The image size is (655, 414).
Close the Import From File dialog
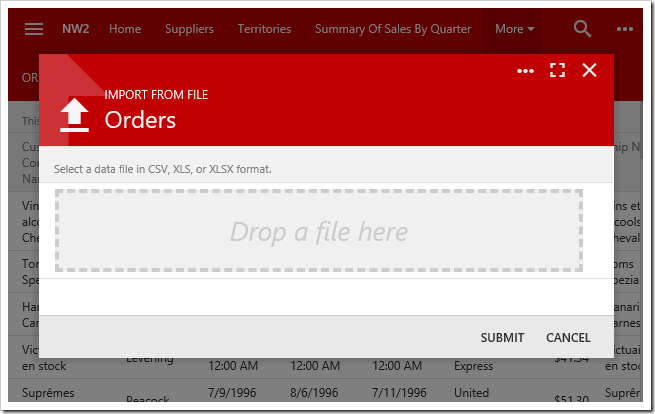click(589, 70)
